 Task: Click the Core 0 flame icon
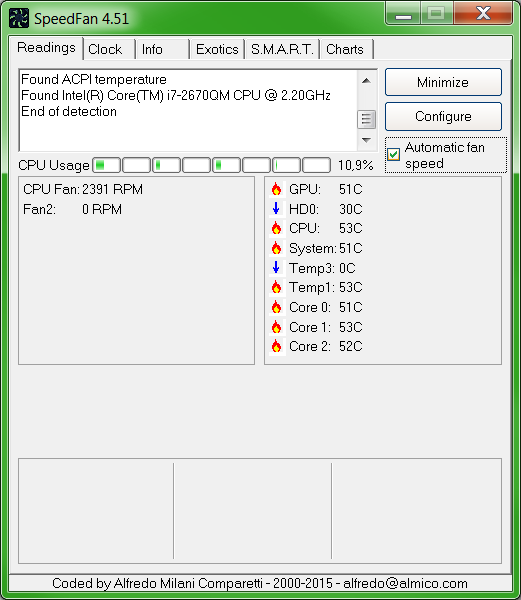[x=276, y=307]
